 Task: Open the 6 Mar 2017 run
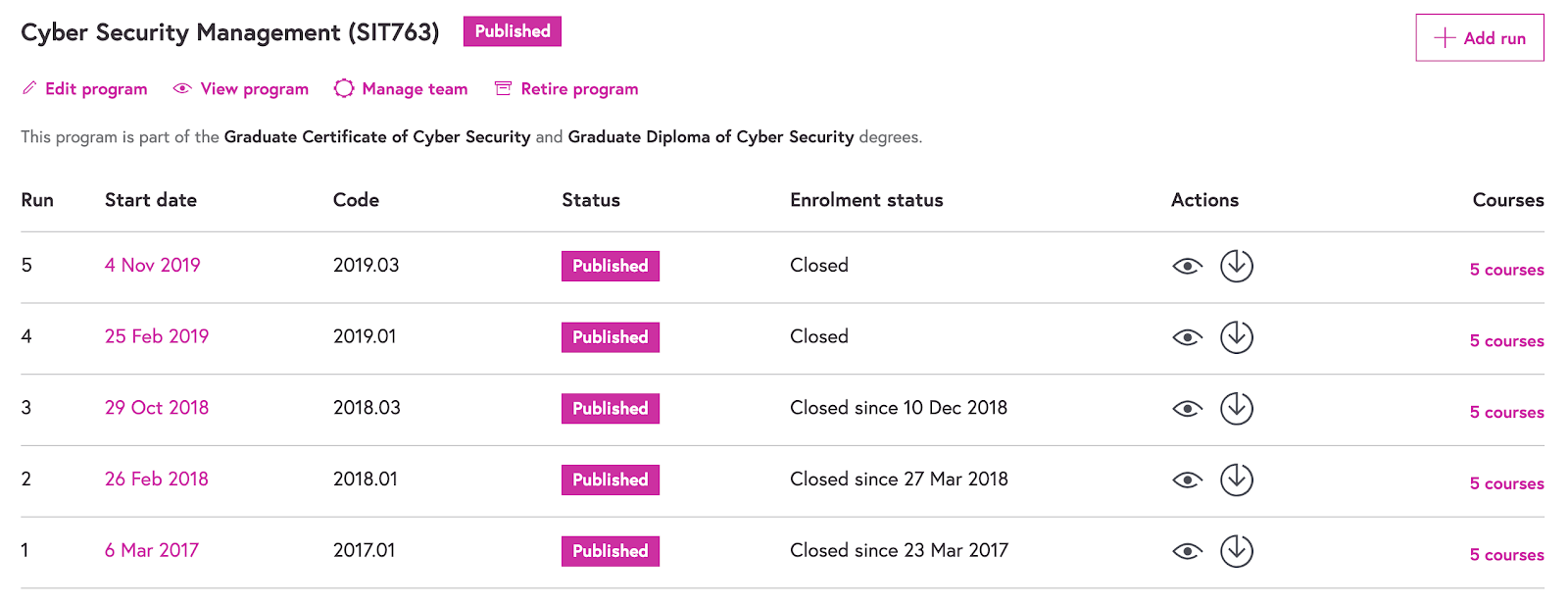[152, 551]
